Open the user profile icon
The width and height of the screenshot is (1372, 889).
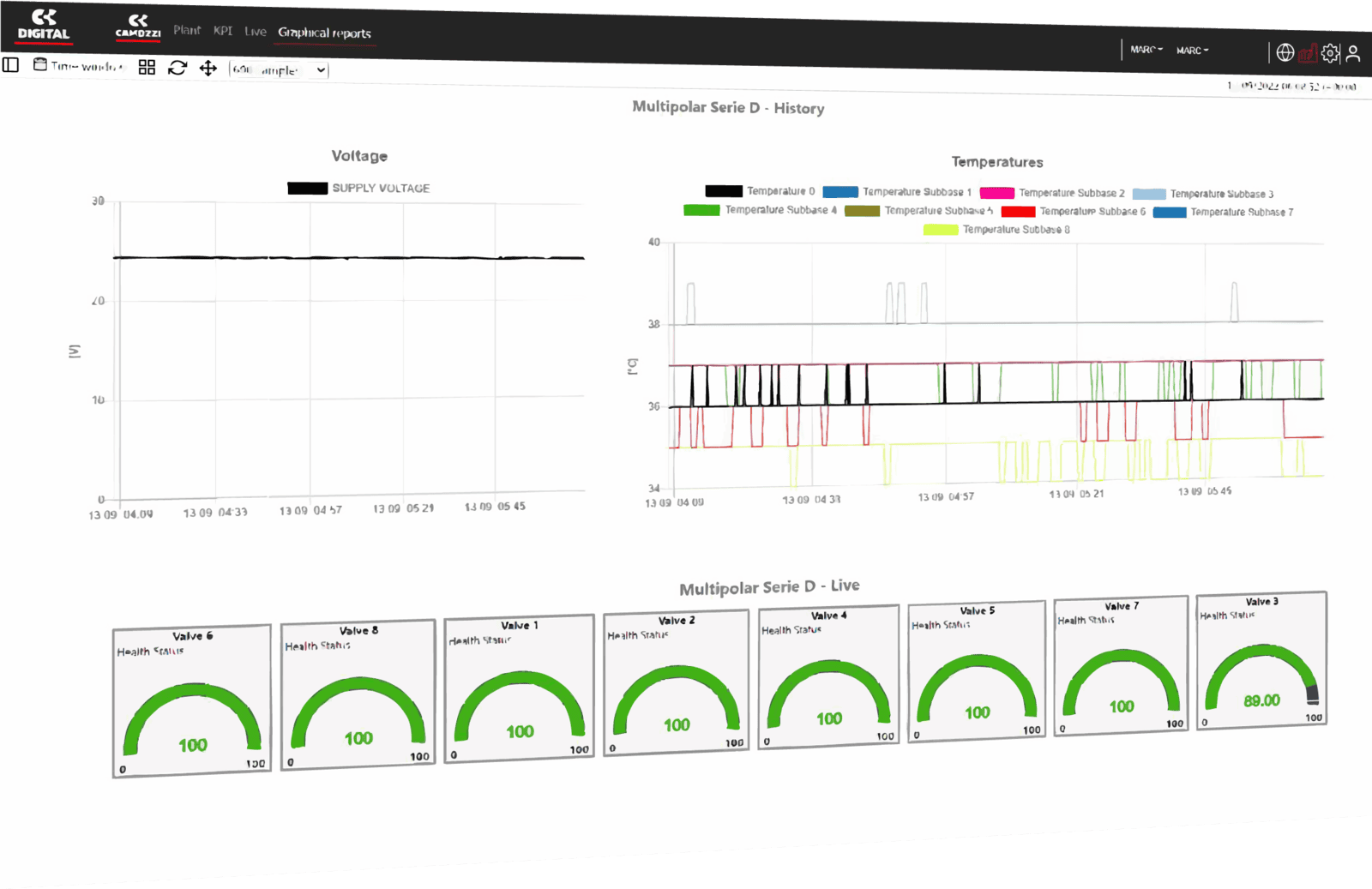1353,54
